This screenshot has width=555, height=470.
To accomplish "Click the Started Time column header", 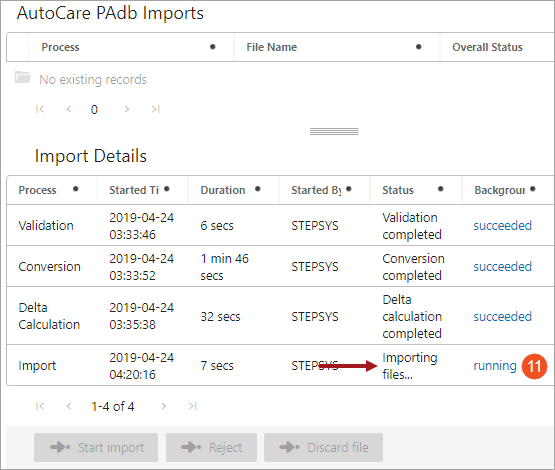I will coord(134,190).
